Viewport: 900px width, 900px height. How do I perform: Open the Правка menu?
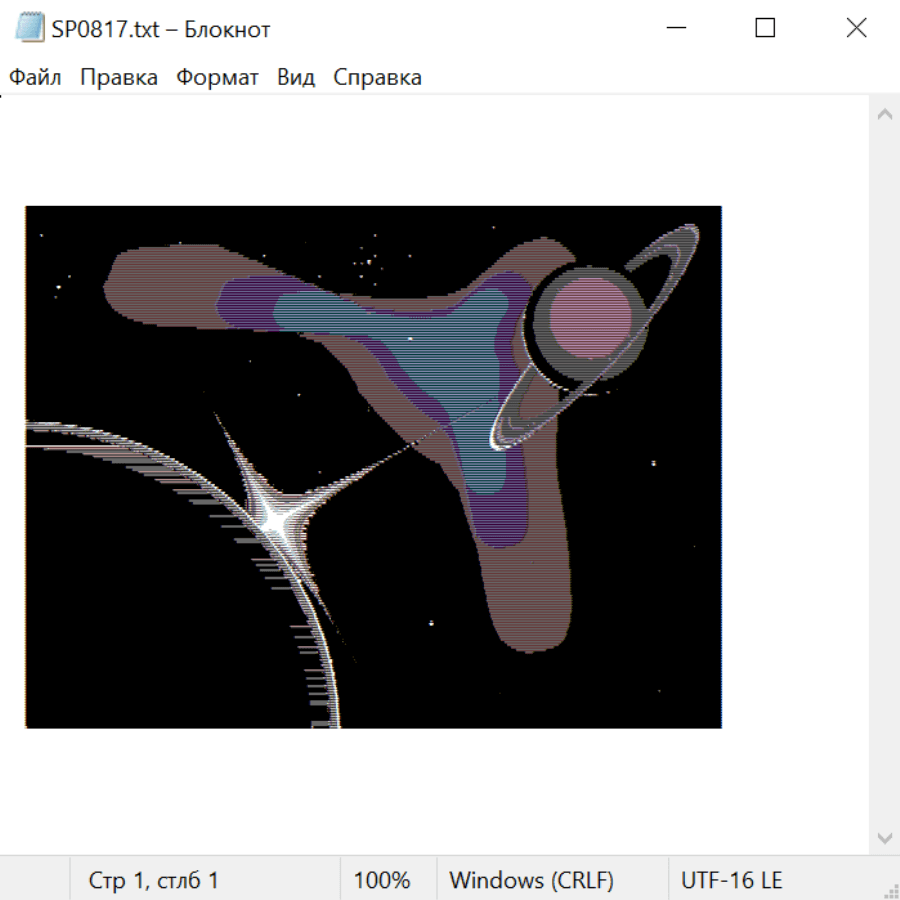(x=119, y=78)
